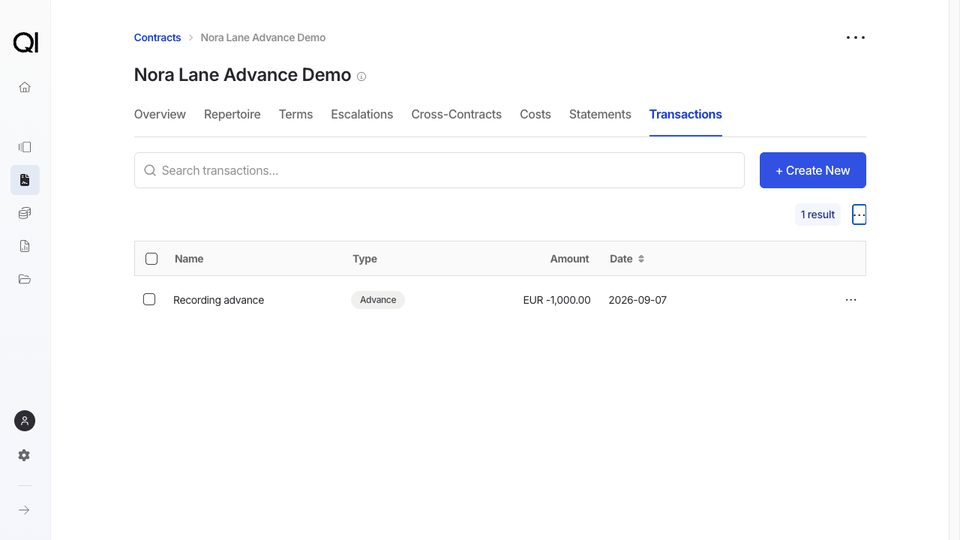Tick the select-all checkbox in header
Screen dimensions: 960x540
pos(151,259)
